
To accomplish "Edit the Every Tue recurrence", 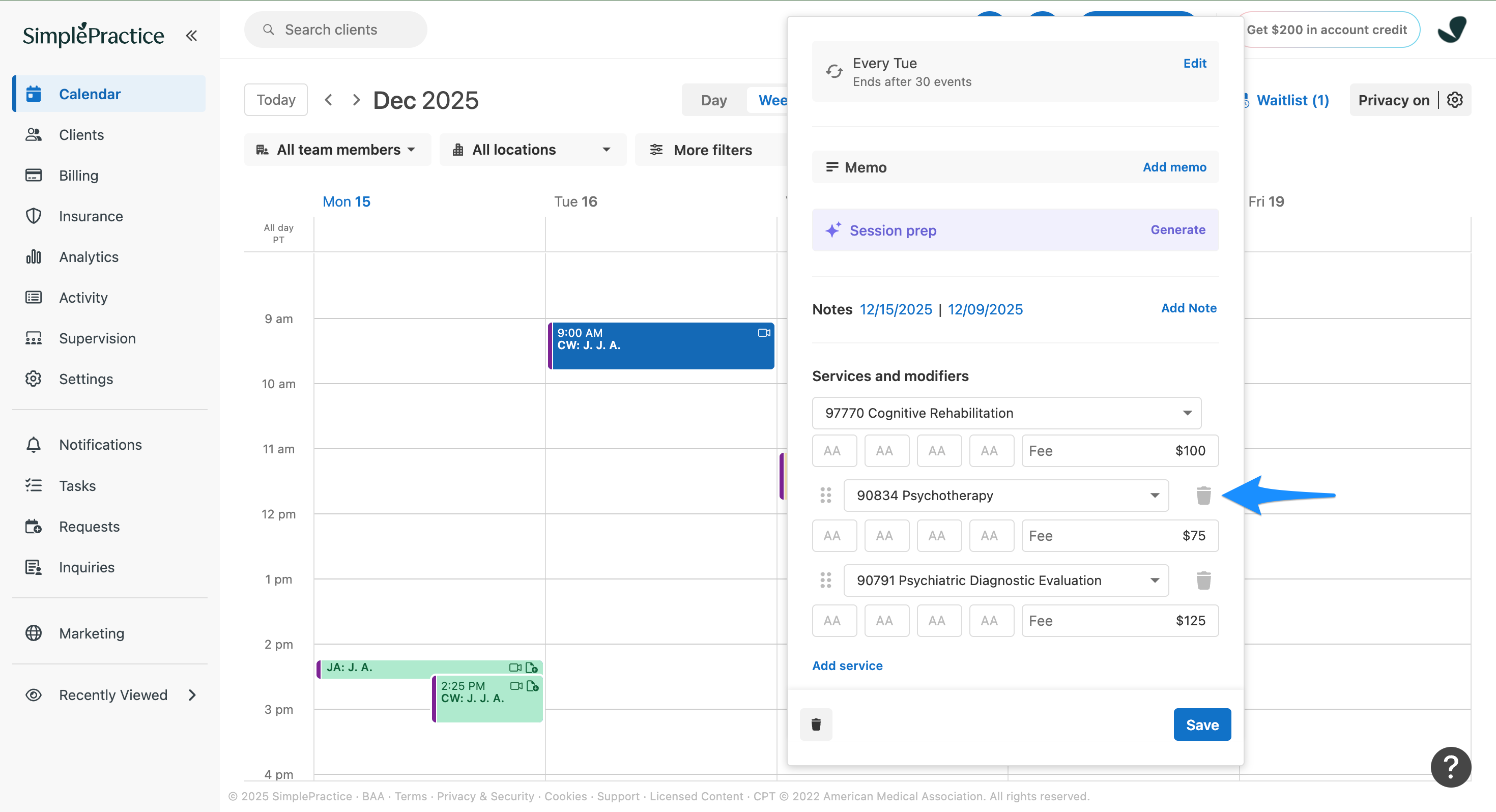I will 1195,63.
